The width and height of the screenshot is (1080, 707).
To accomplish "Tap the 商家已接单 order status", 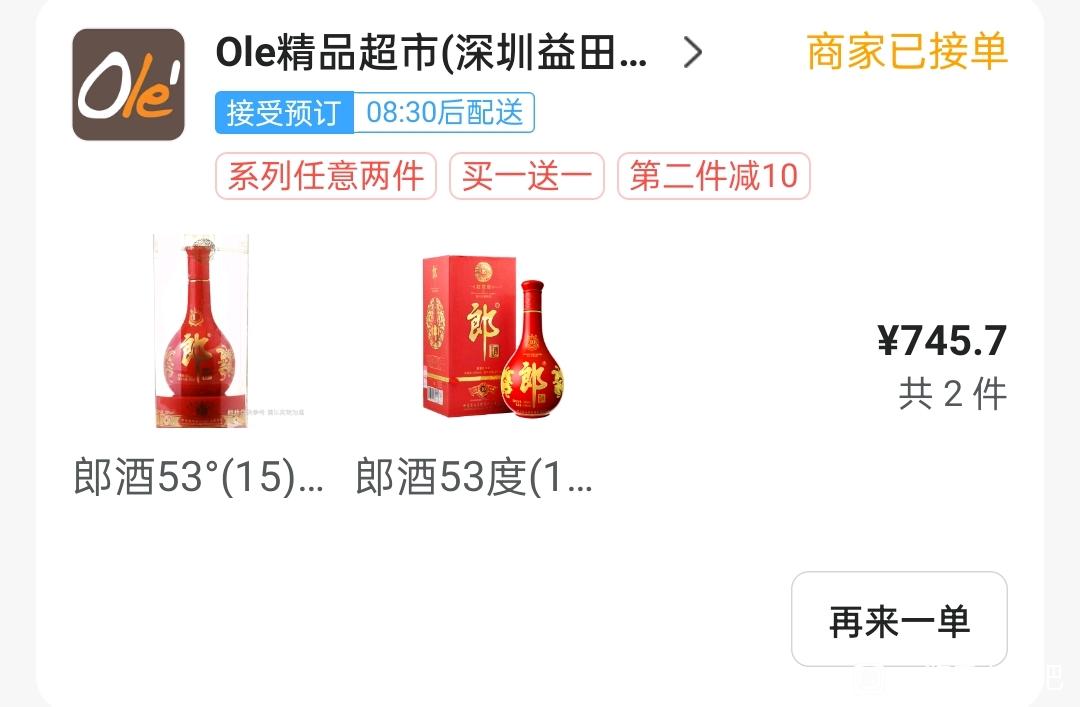I will pos(907,52).
